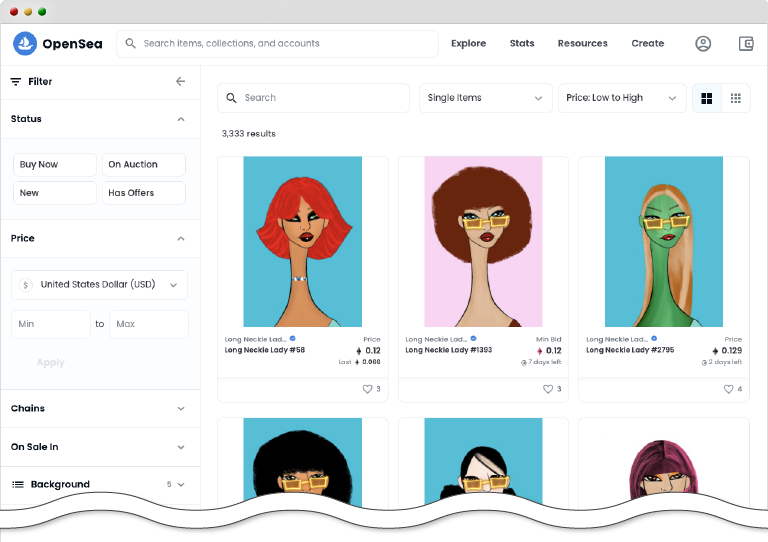This screenshot has height=542, width=768.
Task: Open afro-haired Lady #1393 image
Action: [x=483, y=241]
